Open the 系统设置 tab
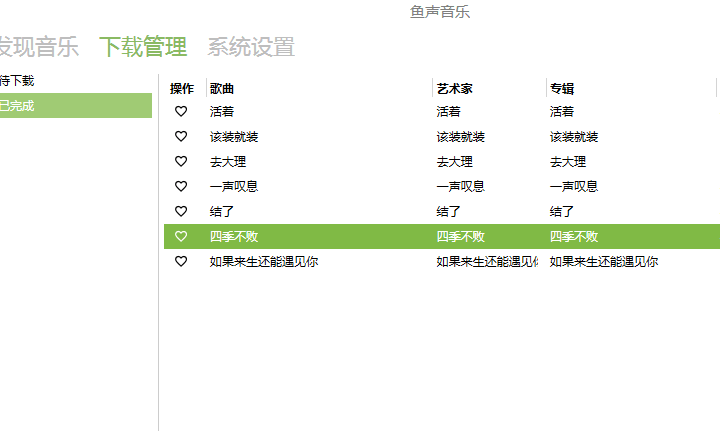 pos(251,47)
